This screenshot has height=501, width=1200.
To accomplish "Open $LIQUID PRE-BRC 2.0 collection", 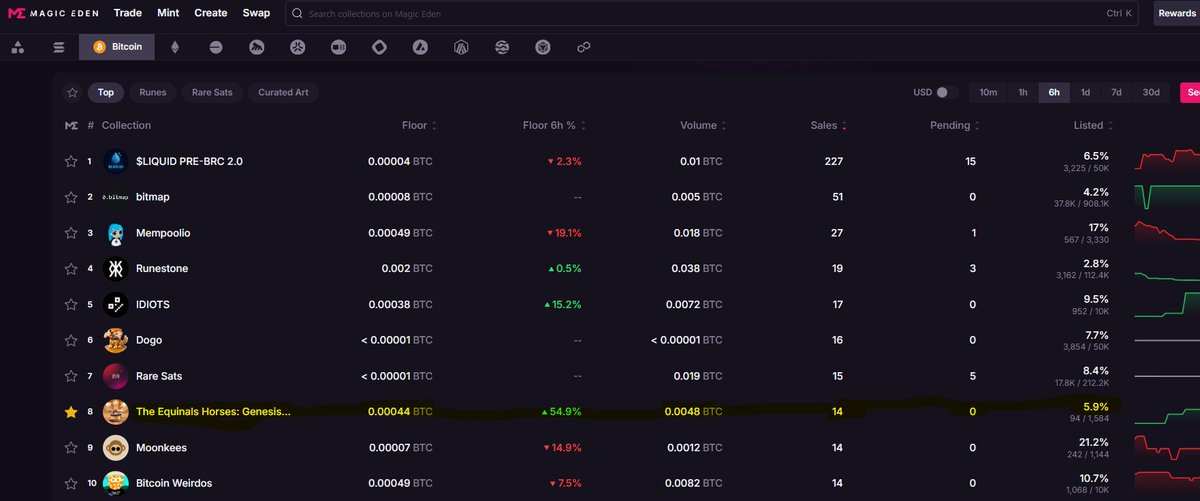I will click(189, 161).
